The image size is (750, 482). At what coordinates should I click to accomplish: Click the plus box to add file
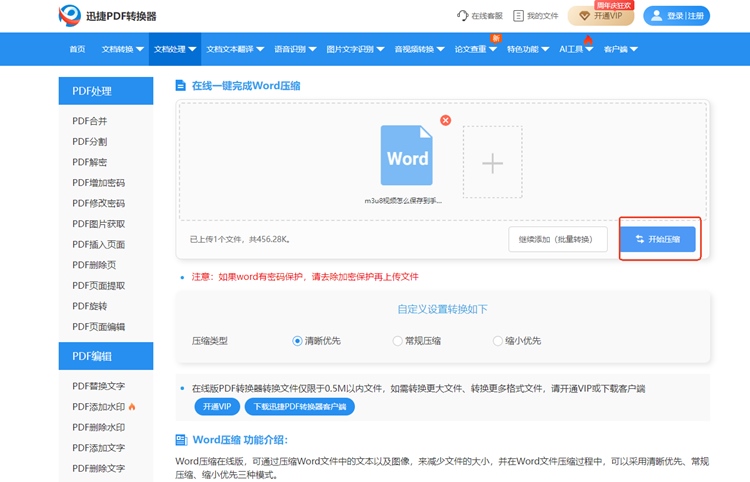point(492,162)
